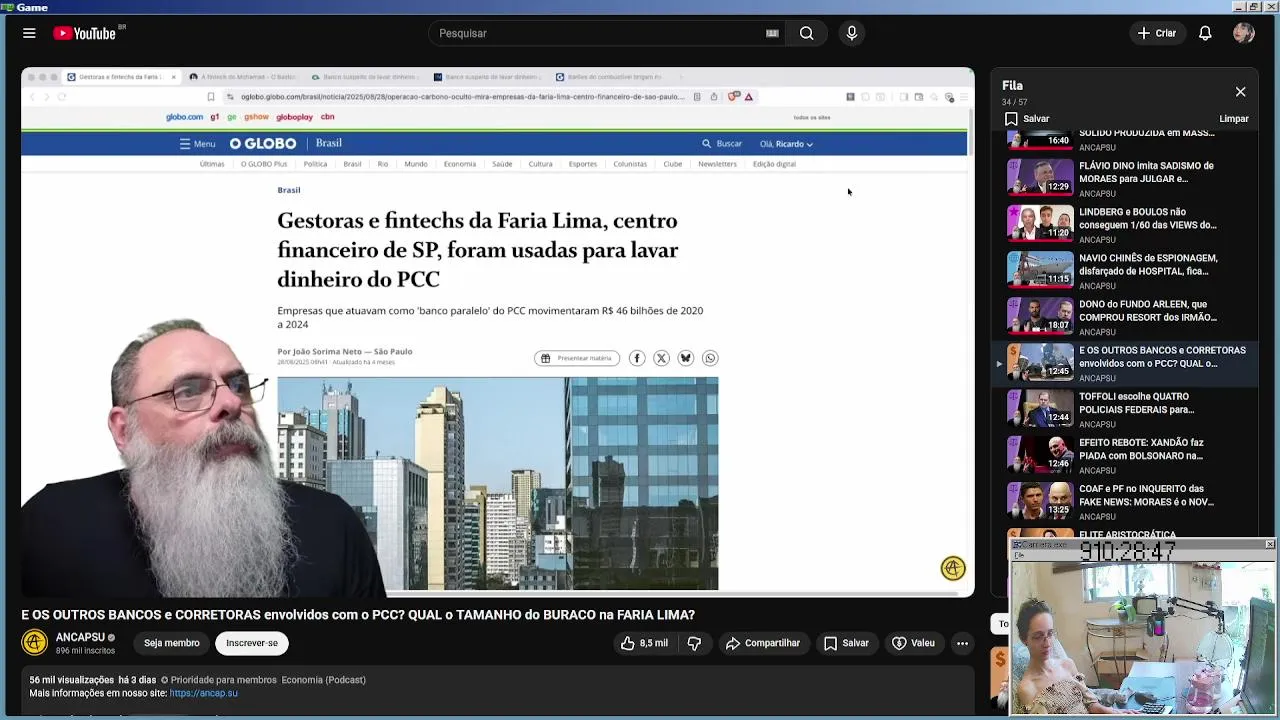
Task: Click ANCAPSU watermark logo in player
Action: pos(953,568)
